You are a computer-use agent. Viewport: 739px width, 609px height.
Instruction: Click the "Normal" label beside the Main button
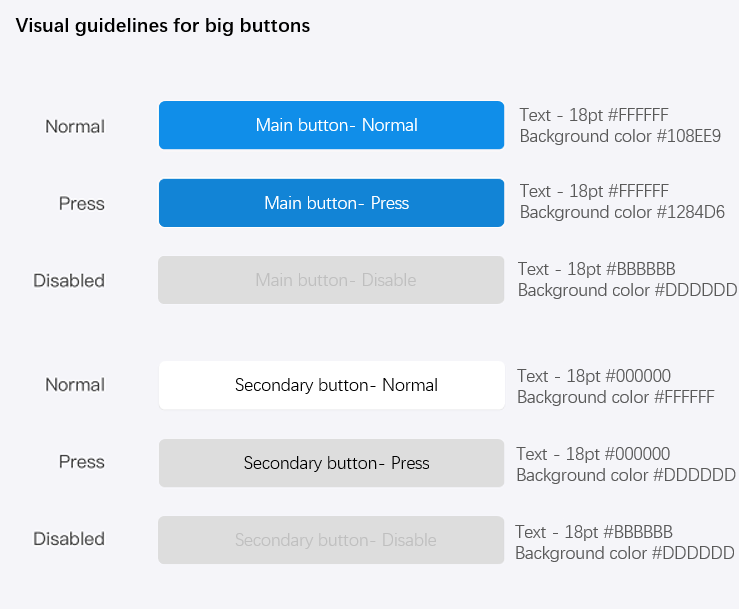click(75, 126)
